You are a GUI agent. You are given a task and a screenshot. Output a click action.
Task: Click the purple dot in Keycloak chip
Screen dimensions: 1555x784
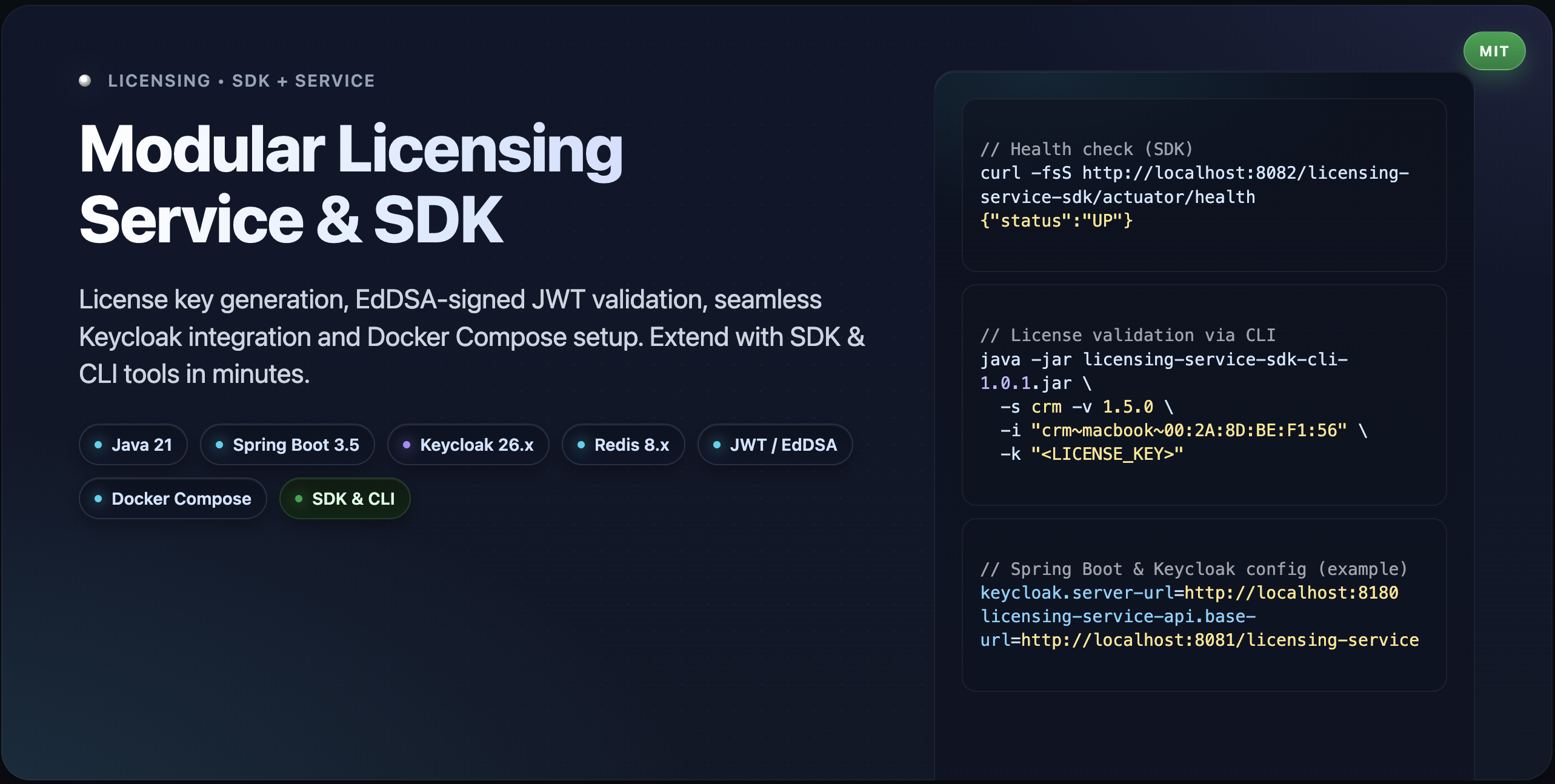point(407,445)
